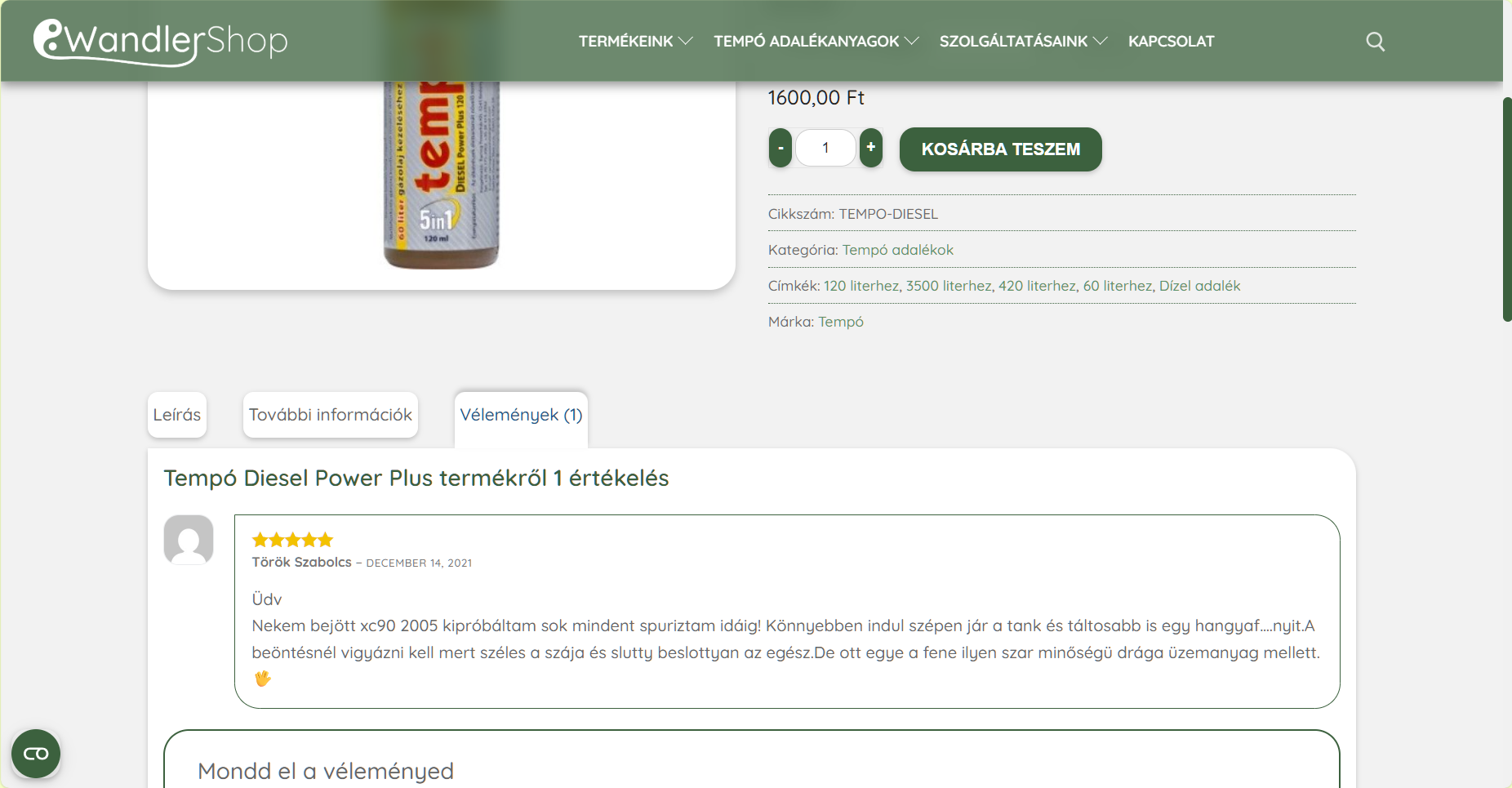Click the reviewer avatar image
The width and height of the screenshot is (1512, 788).
[x=189, y=540]
